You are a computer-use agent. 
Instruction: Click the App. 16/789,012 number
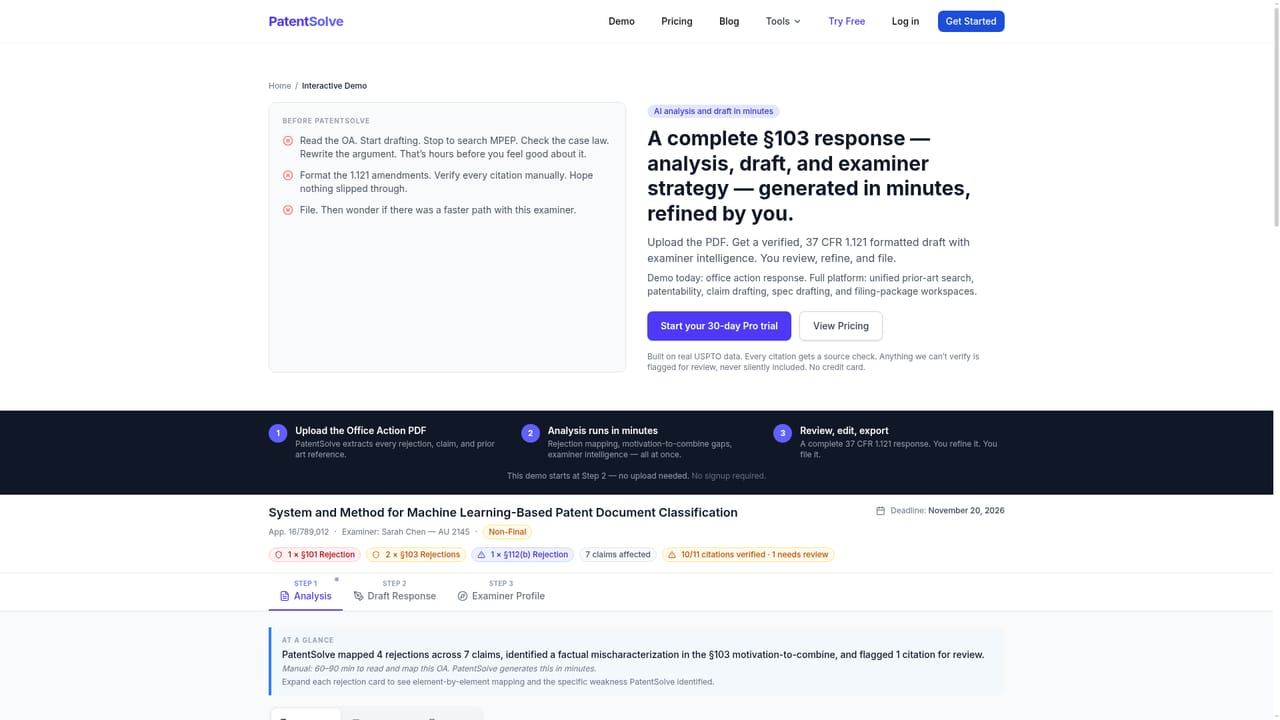(298, 532)
